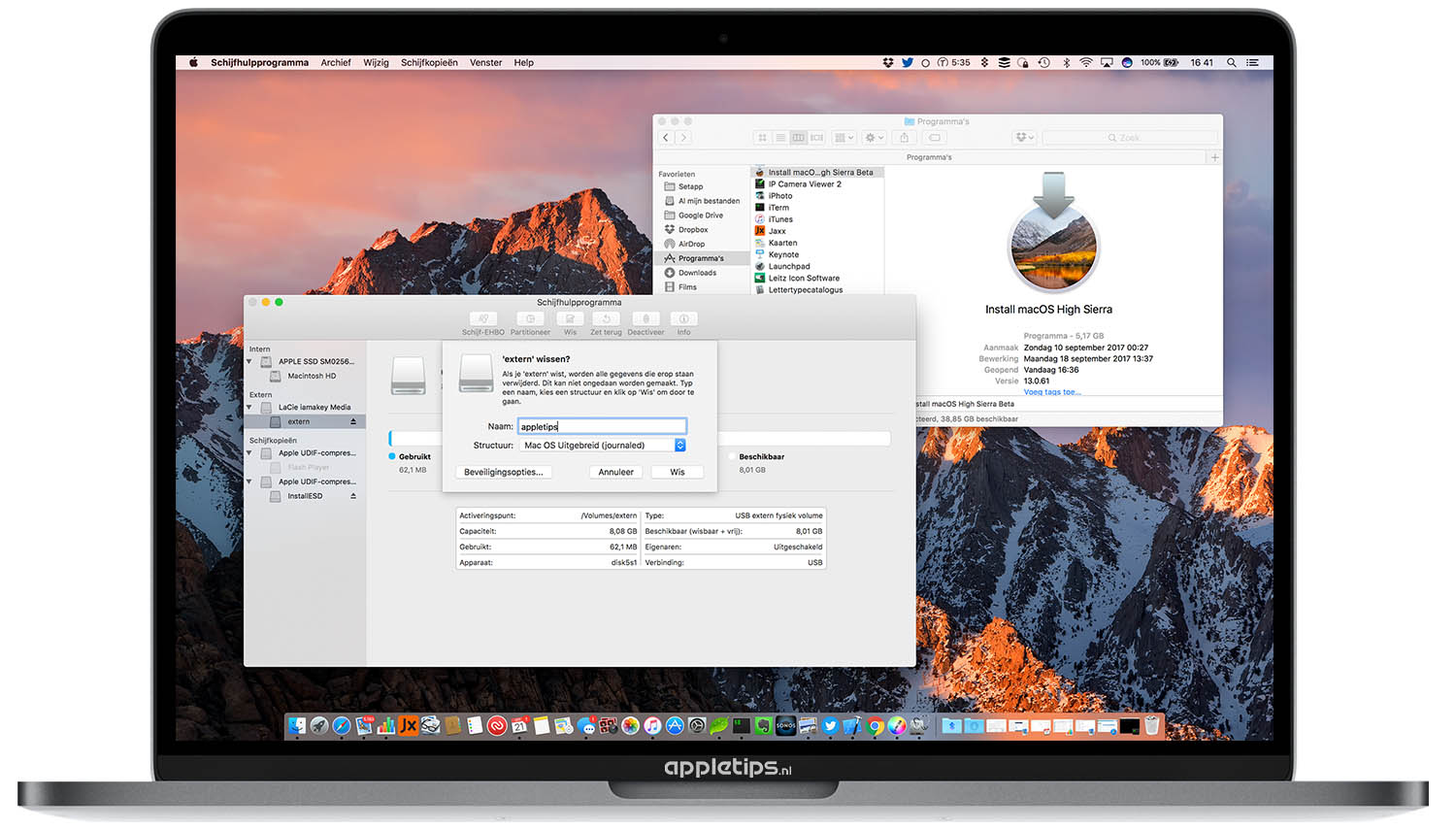Open App Store from the Dock

tap(674, 725)
